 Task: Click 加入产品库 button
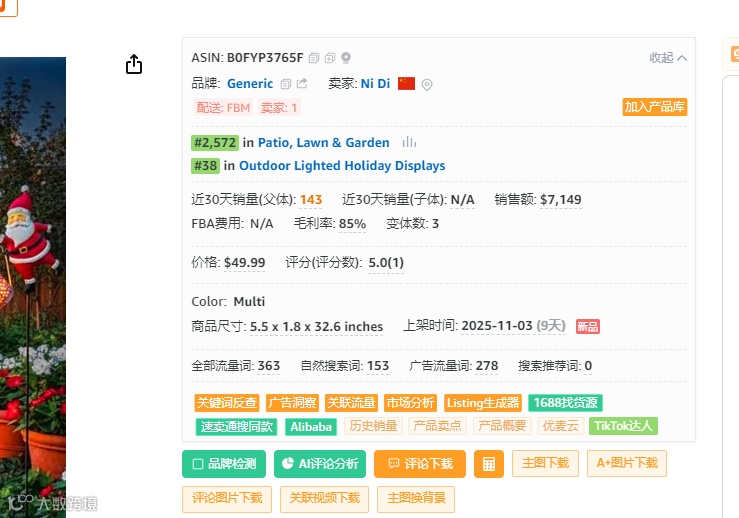click(x=655, y=107)
